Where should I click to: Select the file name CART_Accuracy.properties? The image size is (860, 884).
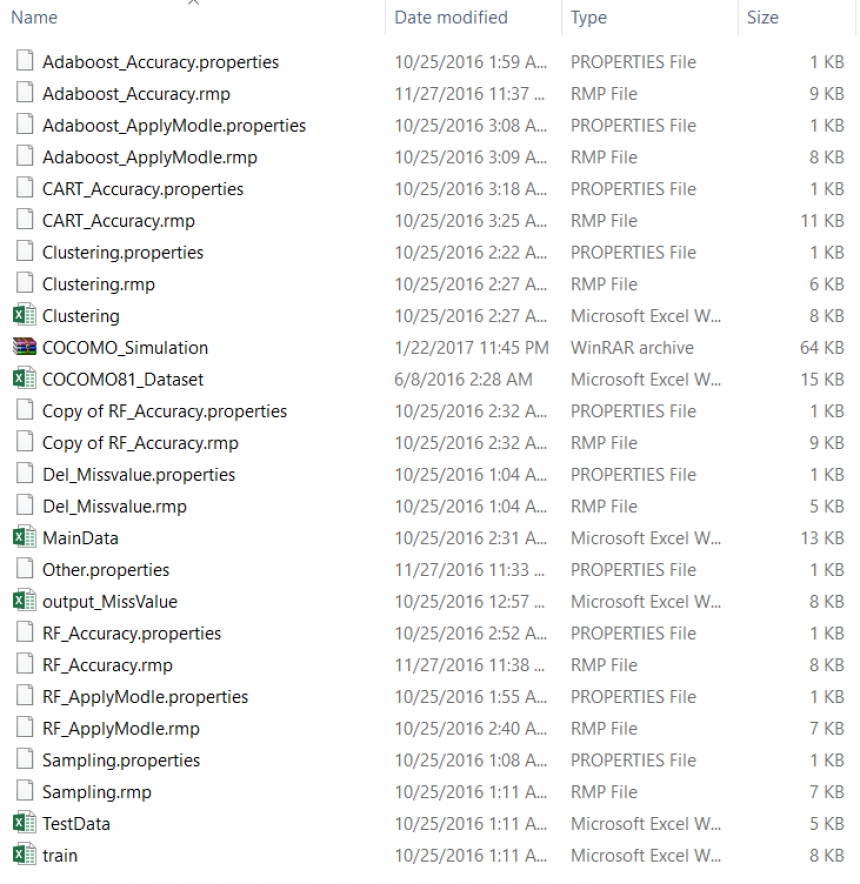pos(143,189)
